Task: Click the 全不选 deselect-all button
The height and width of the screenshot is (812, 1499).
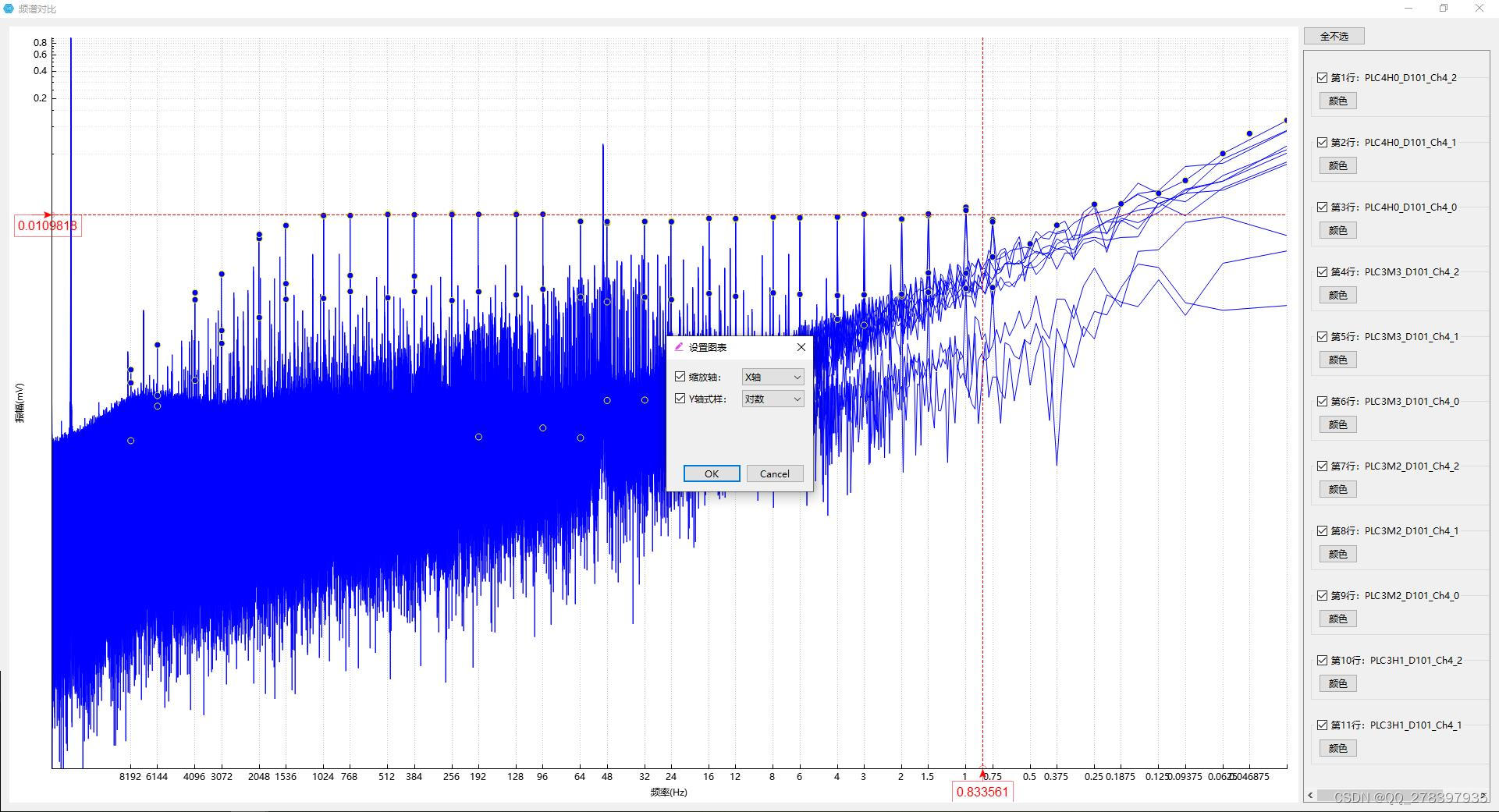Action: [x=1334, y=35]
